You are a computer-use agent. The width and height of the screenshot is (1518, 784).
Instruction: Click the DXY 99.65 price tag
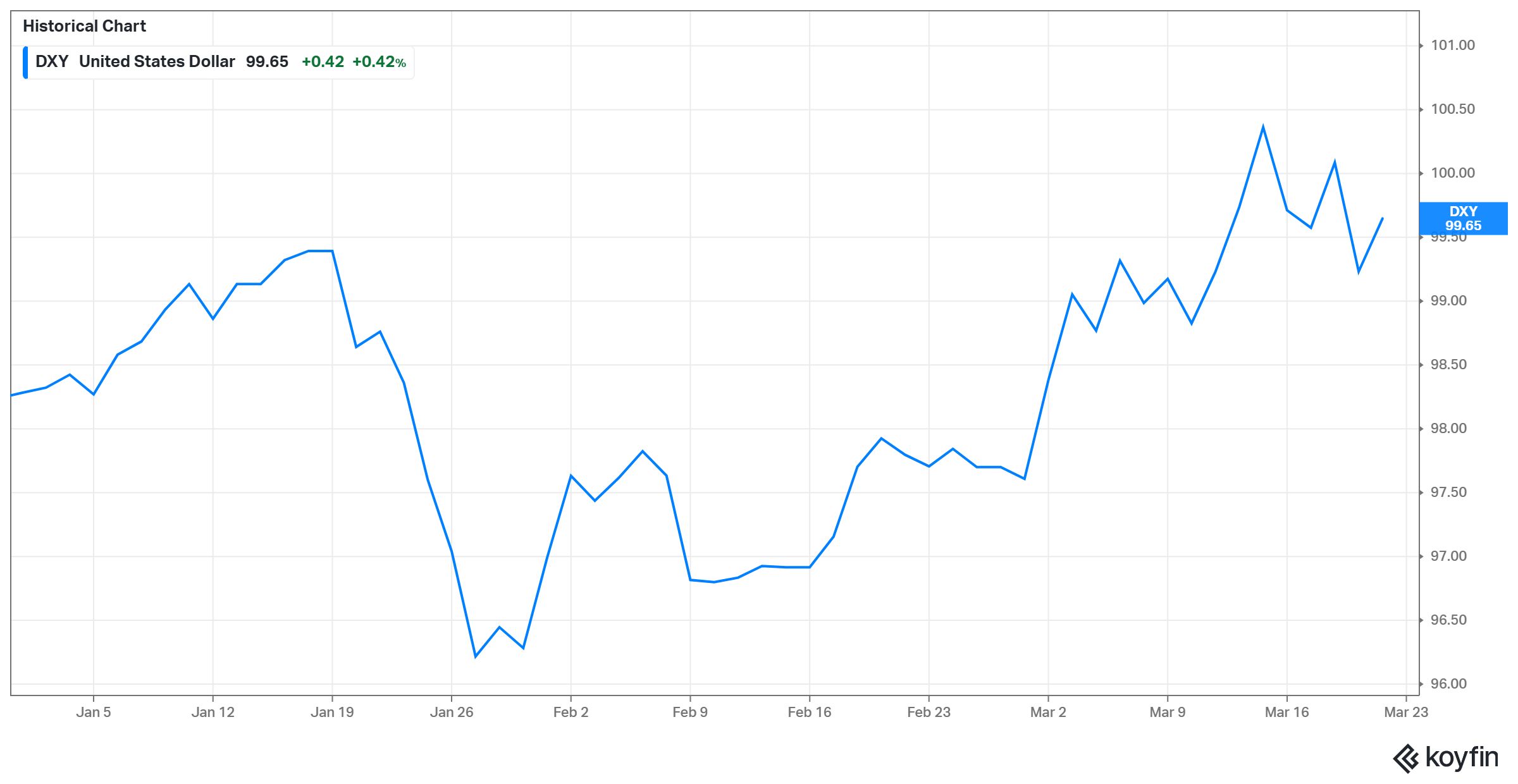[1463, 219]
